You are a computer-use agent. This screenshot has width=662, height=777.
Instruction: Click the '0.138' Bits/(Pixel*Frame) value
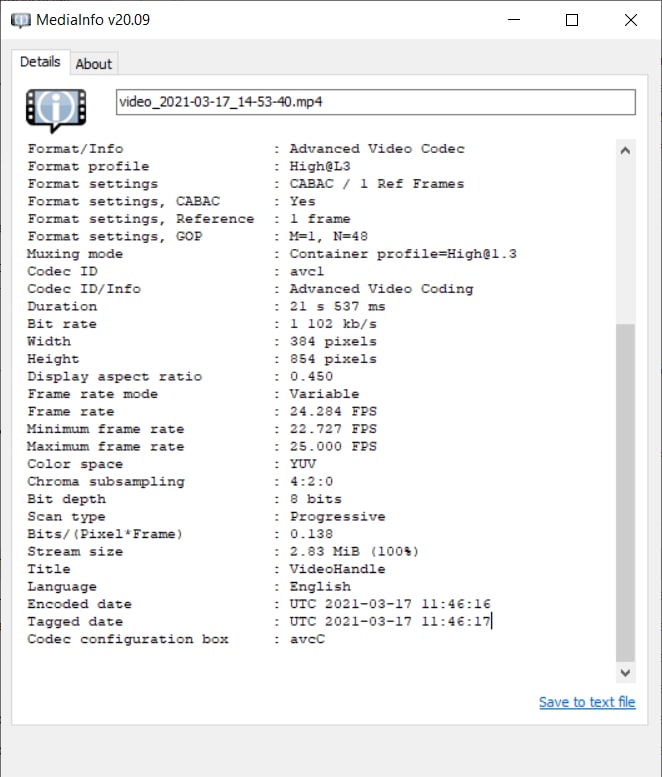click(311, 534)
